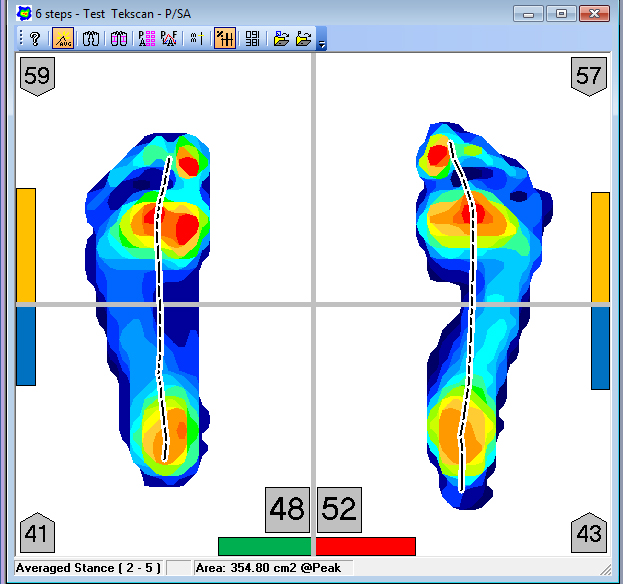623x584 pixels.
Task: Click the top-left quadrant value 59
Action: click(37, 75)
